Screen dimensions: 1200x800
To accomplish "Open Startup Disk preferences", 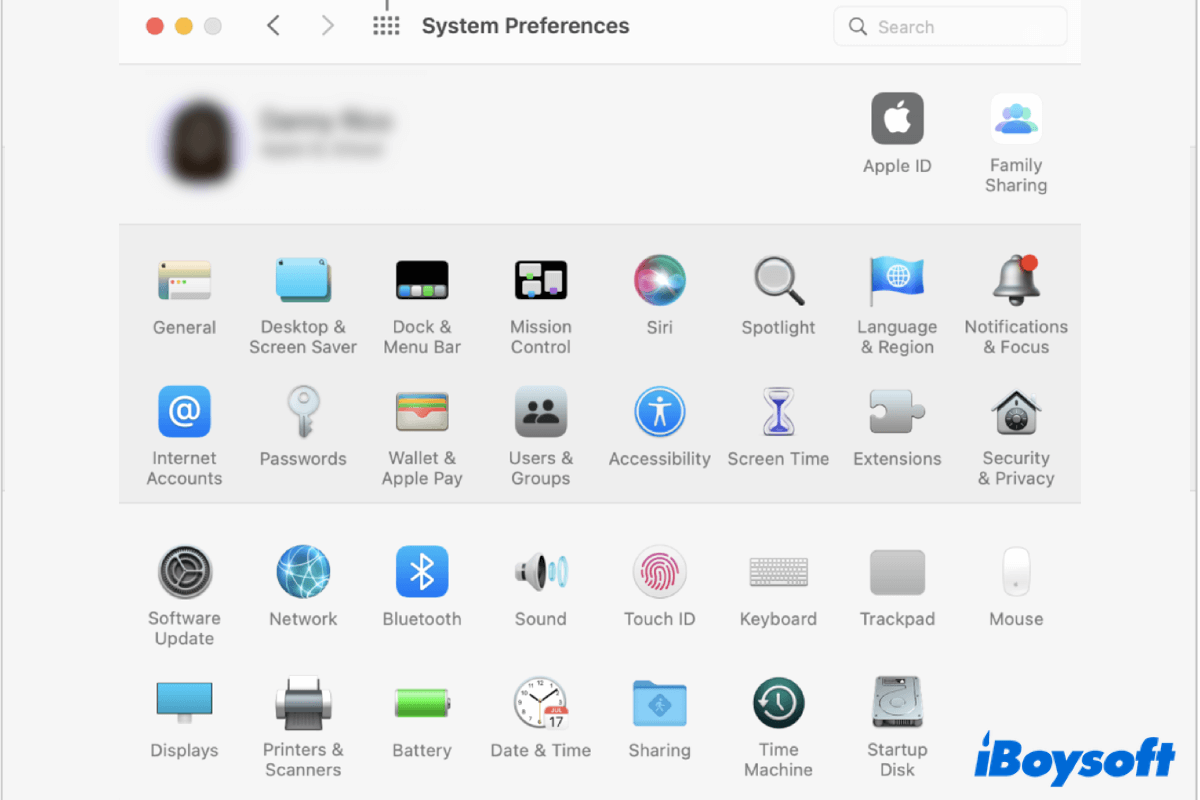I will point(897,703).
